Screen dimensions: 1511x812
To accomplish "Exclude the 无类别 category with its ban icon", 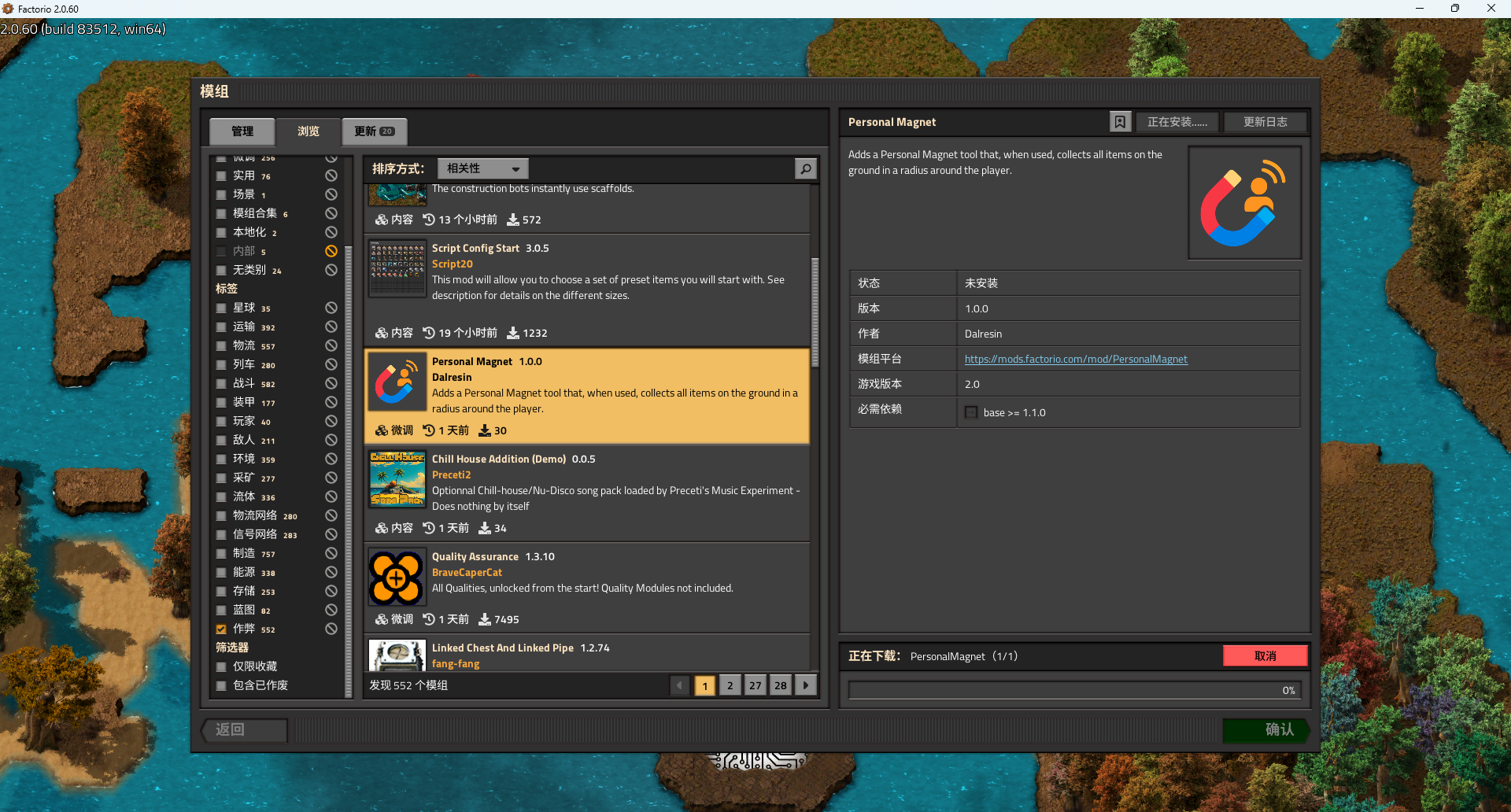I will click(x=331, y=270).
